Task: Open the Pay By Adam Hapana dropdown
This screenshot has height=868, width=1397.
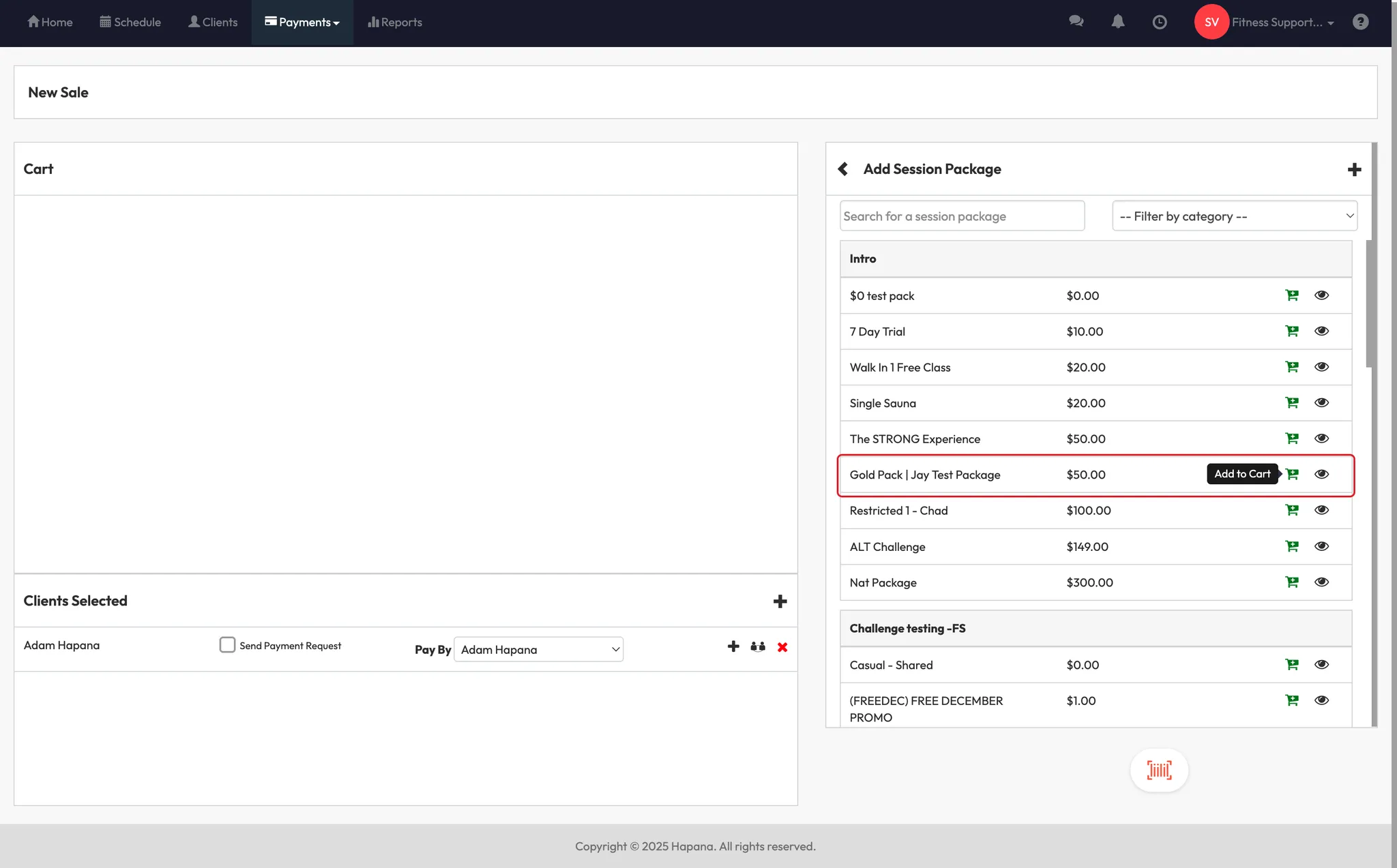Action: [538, 650]
